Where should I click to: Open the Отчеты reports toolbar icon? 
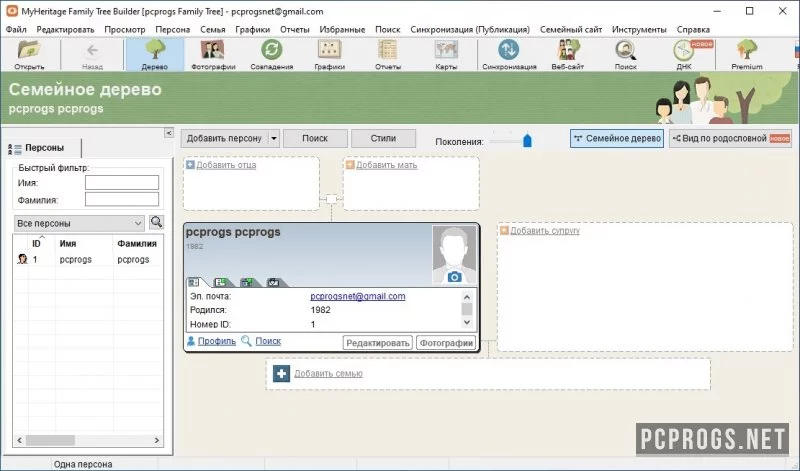click(x=388, y=50)
